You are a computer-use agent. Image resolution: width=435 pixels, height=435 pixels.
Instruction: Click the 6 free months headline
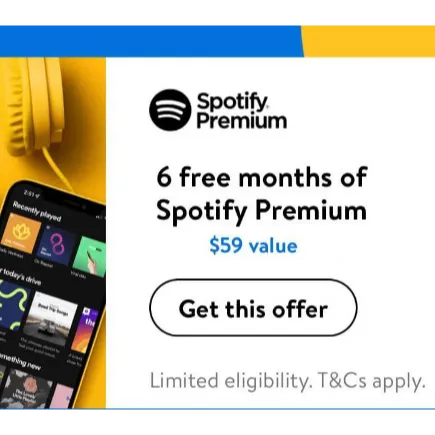click(x=262, y=194)
